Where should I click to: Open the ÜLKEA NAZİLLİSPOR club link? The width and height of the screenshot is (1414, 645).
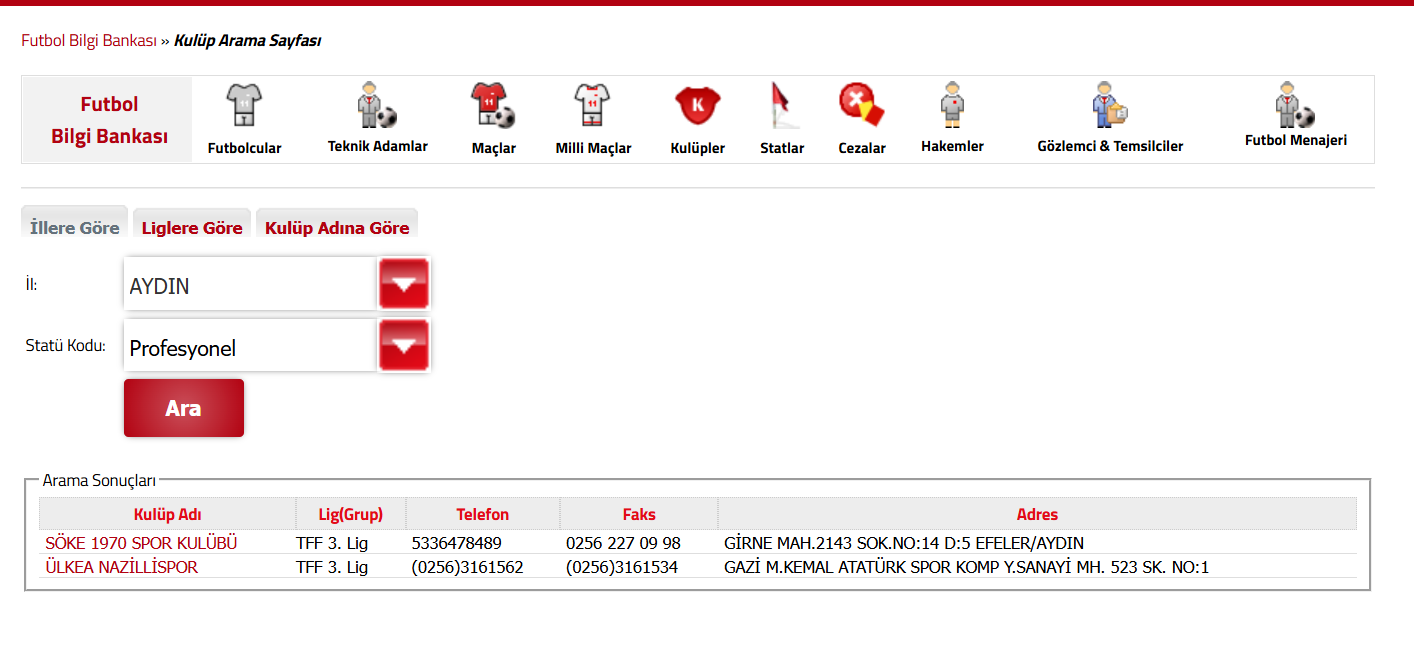click(122, 567)
